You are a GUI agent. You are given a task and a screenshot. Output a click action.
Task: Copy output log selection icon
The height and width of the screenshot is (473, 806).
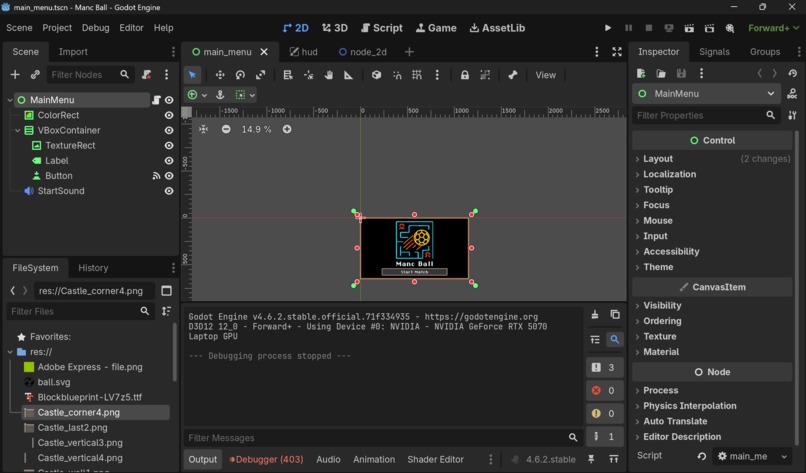(x=615, y=315)
